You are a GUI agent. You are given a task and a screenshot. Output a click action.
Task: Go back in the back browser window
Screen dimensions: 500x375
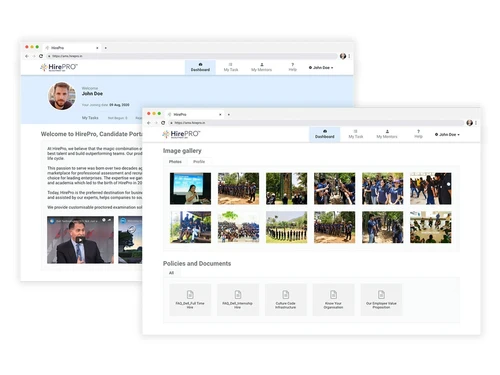[27, 56]
